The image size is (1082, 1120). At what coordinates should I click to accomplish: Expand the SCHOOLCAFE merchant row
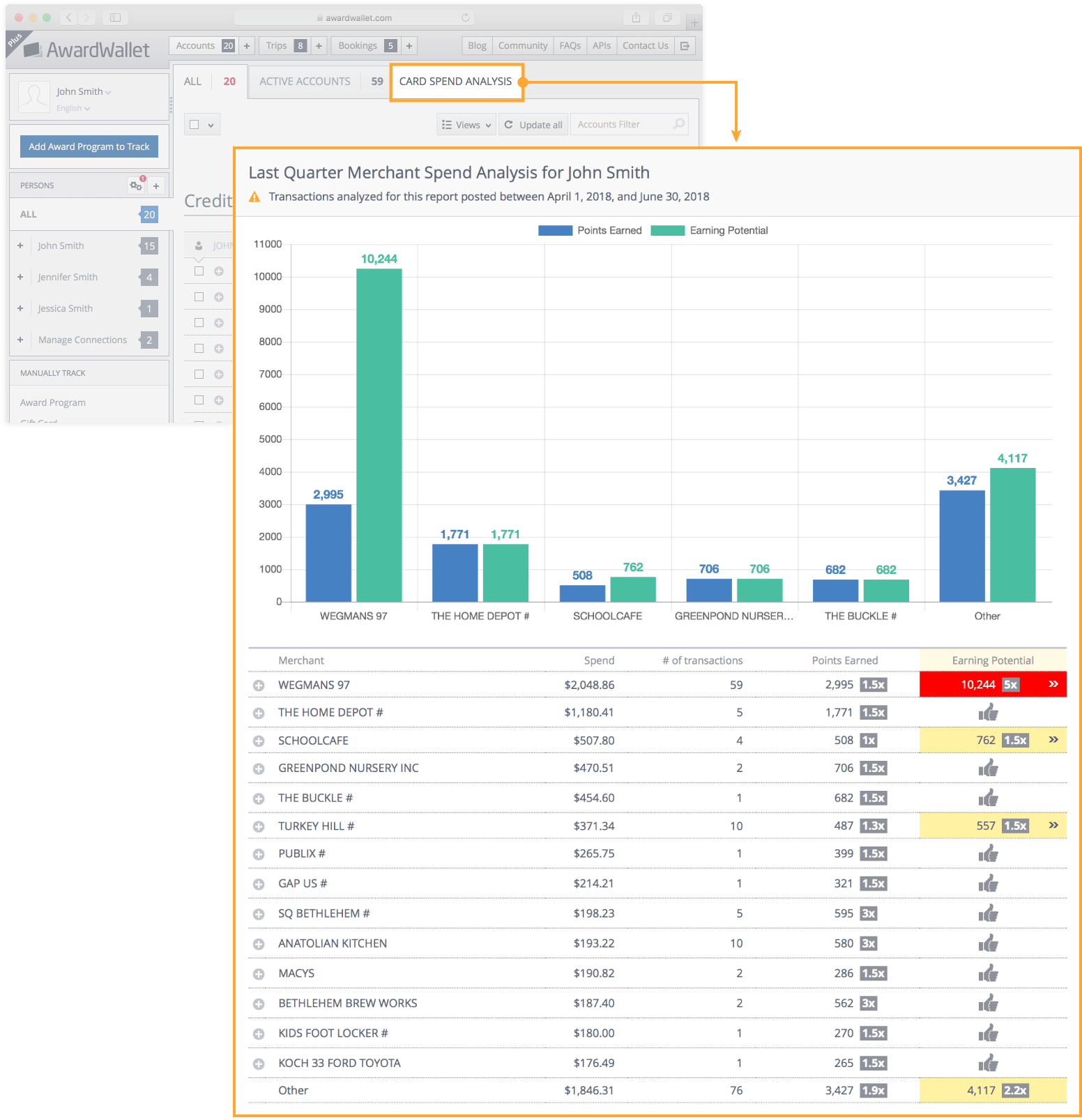tap(259, 741)
